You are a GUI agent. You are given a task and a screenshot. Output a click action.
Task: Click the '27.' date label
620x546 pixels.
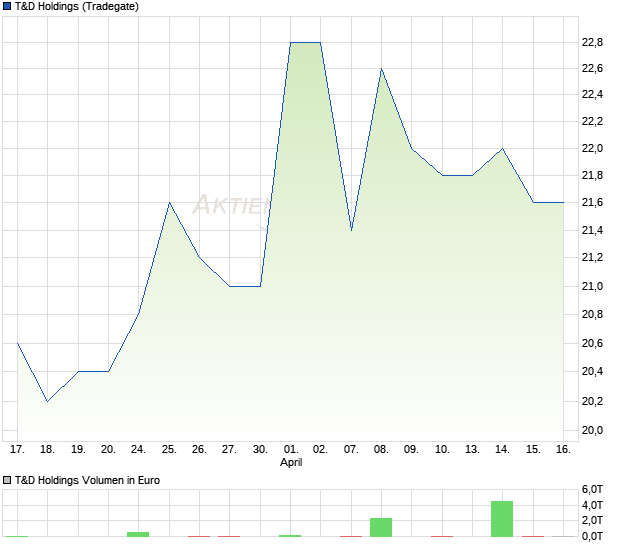pyautogui.click(x=229, y=450)
